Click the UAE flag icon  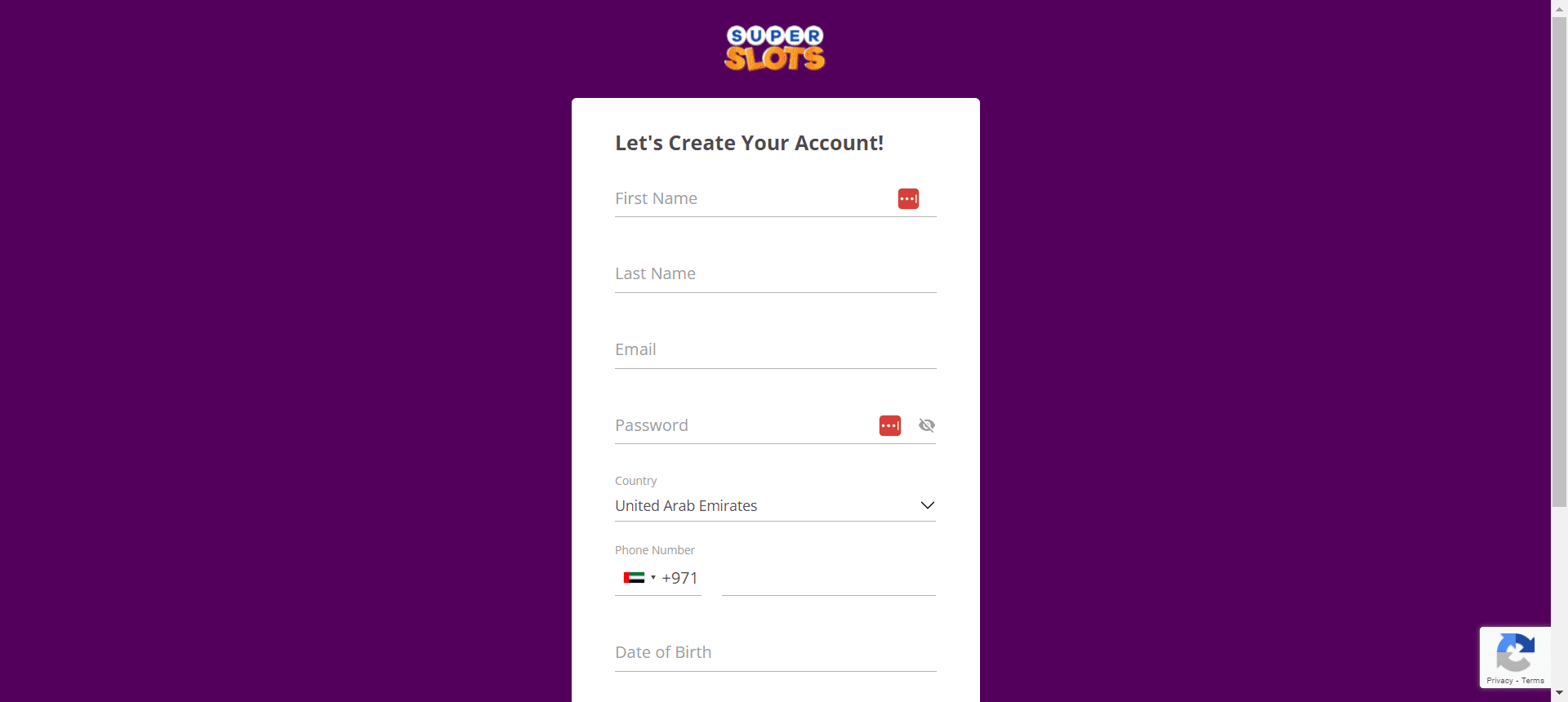pyautogui.click(x=634, y=578)
